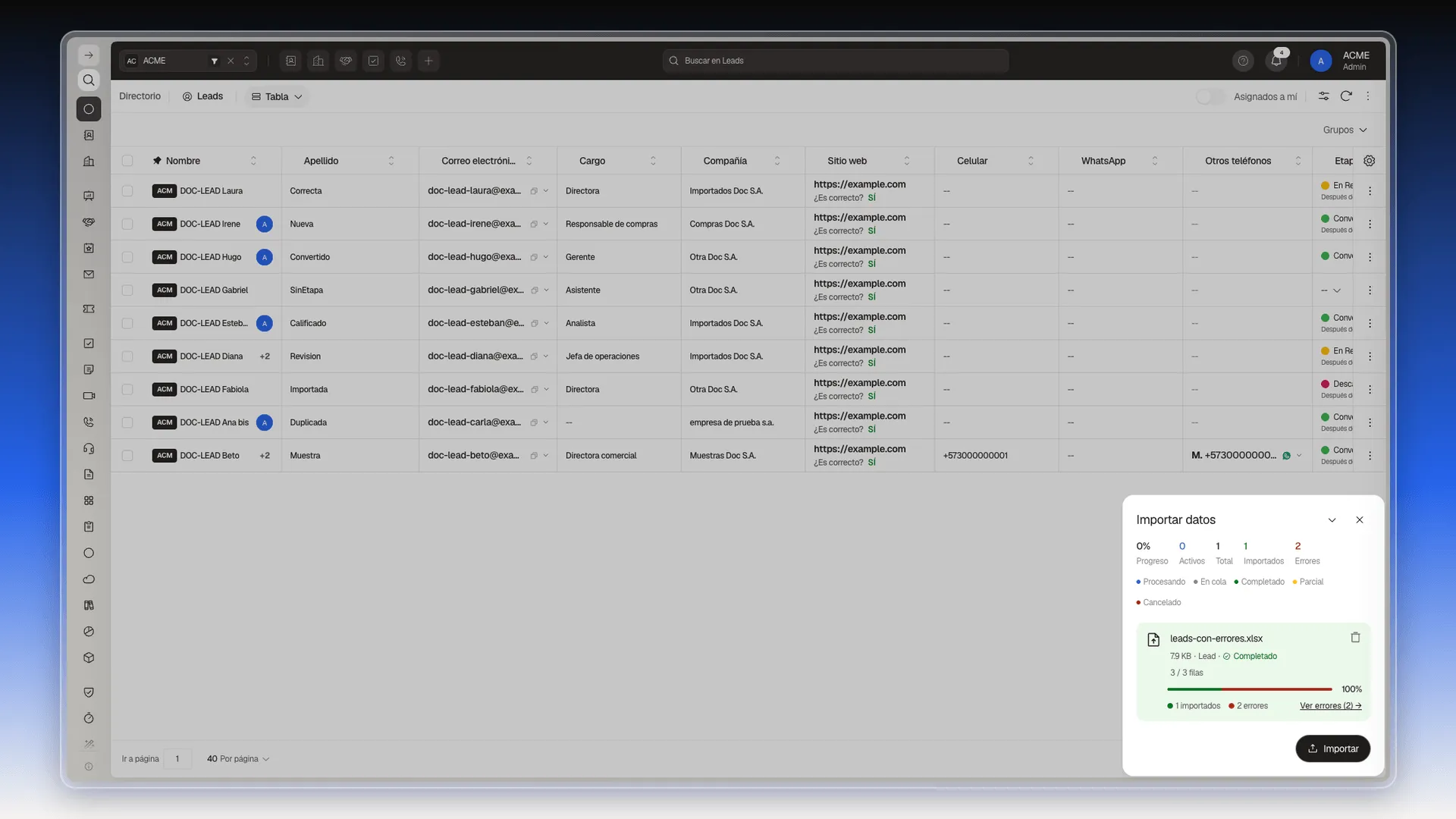Open the 40 Por página dropdown

pyautogui.click(x=238, y=759)
